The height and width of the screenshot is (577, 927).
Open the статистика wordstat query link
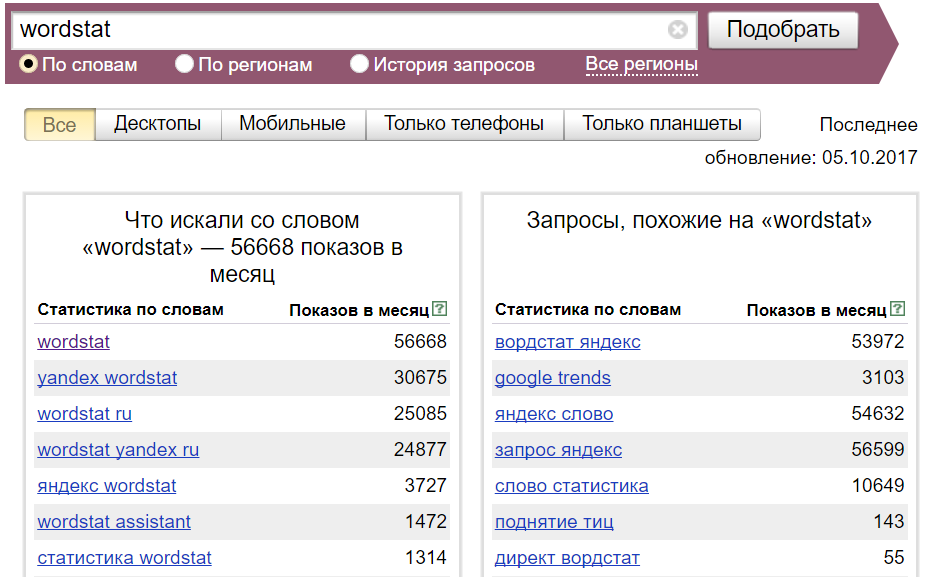pyautogui.click(x=124, y=558)
